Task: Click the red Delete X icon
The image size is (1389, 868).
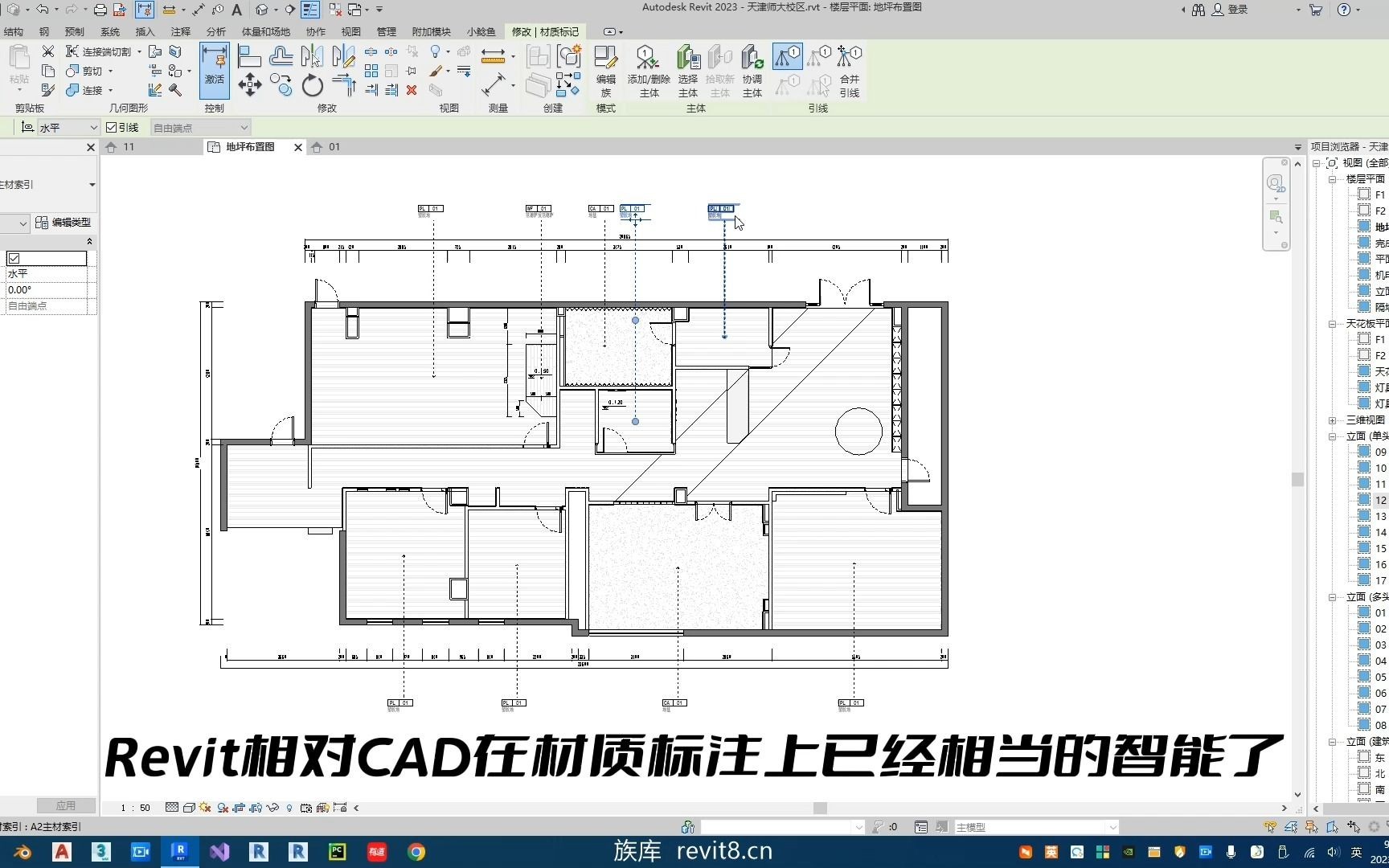Action: click(412, 90)
